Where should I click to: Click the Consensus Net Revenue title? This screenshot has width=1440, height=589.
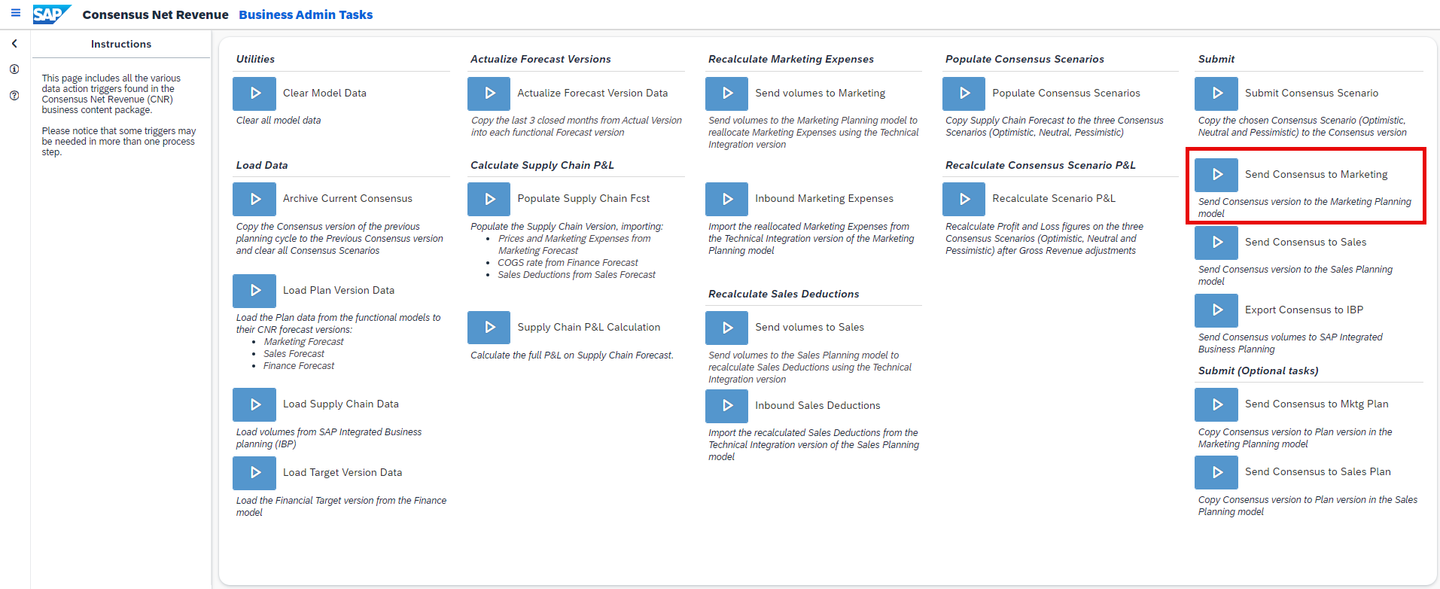(x=155, y=15)
